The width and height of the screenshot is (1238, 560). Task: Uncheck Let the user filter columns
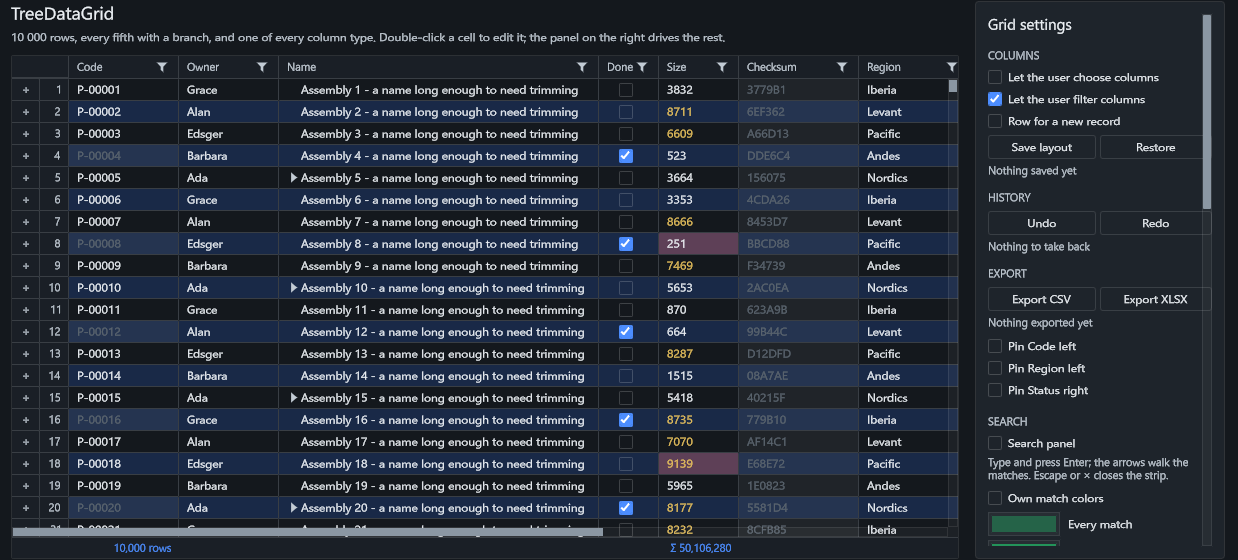(x=995, y=99)
